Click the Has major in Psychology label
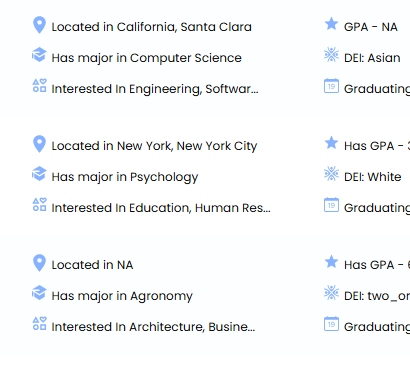 click(125, 177)
